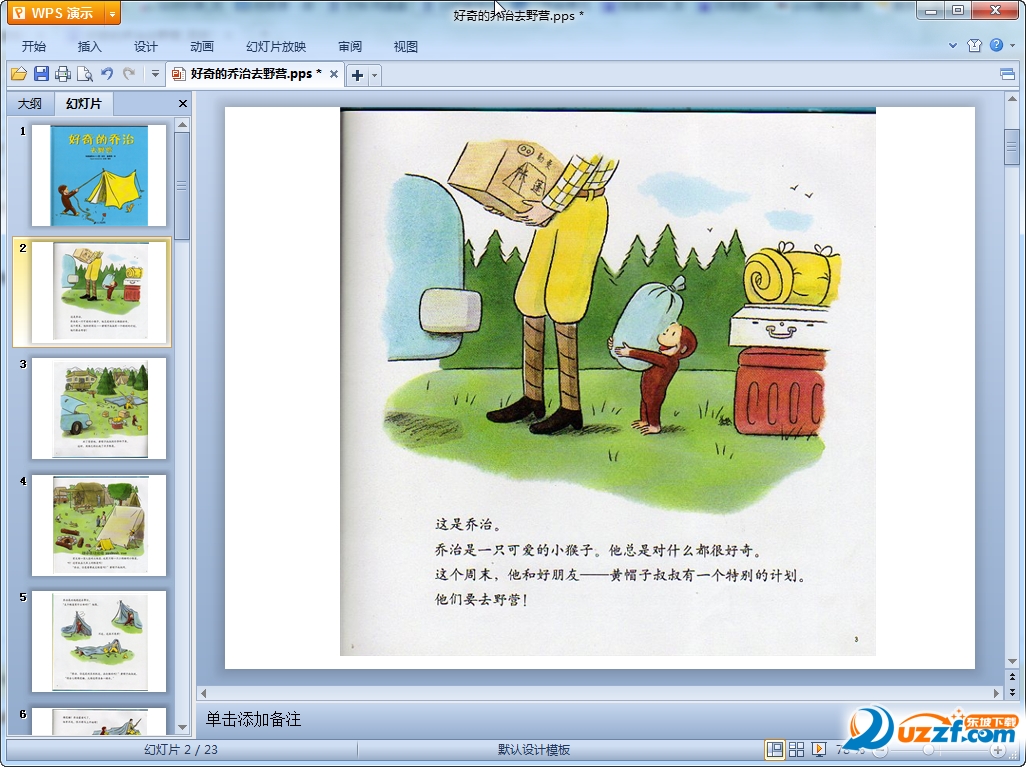Image resolution: width=1026 pixels, height=767 pixels.
Task: Open the WPS 演示 application menu
Action: tap(56, 12)
